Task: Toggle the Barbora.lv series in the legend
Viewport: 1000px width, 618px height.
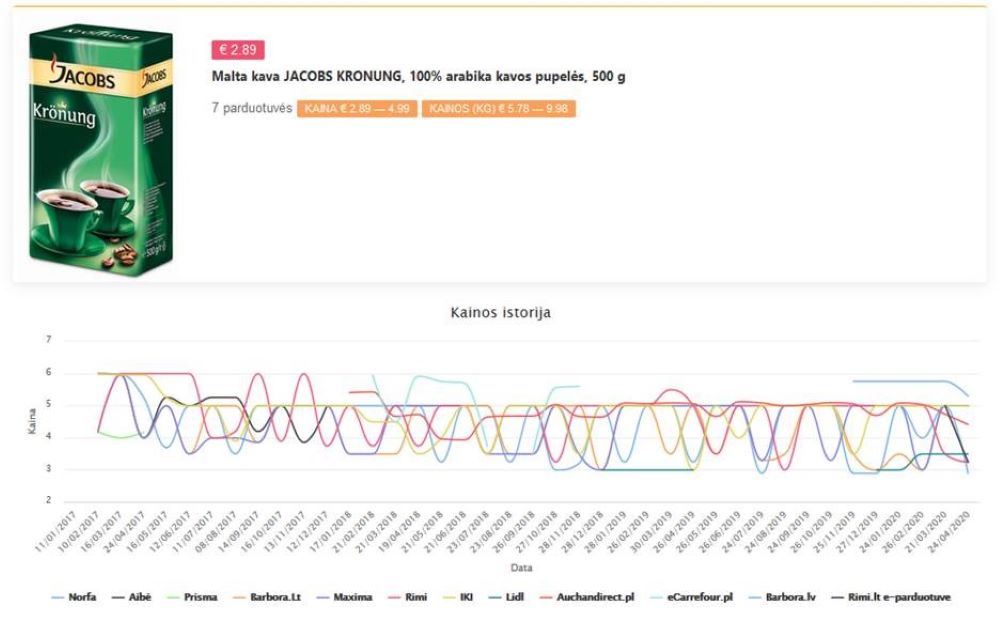Action: tap(783, 598)
